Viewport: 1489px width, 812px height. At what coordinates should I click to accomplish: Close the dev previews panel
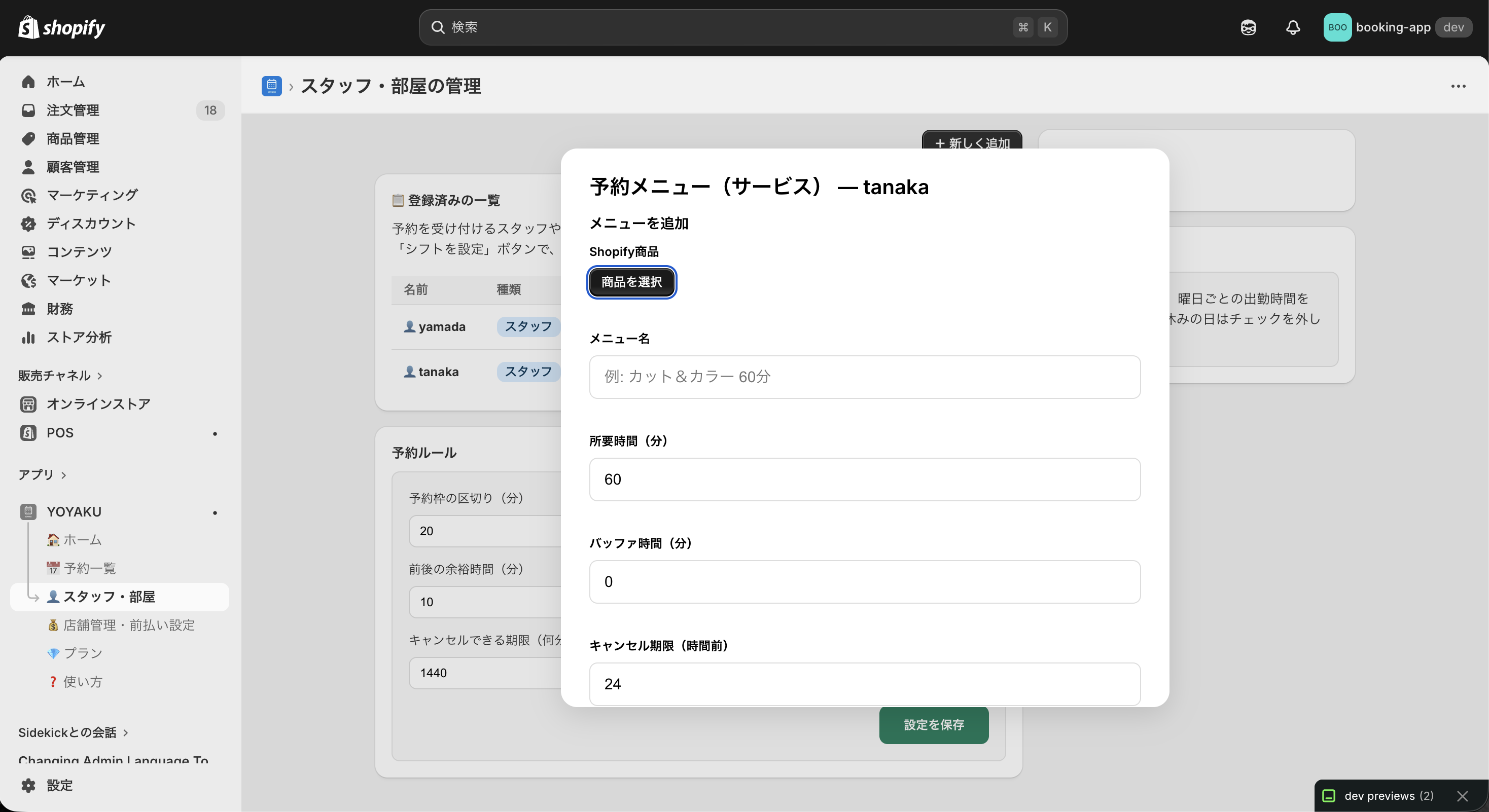tap(1463, 796)
